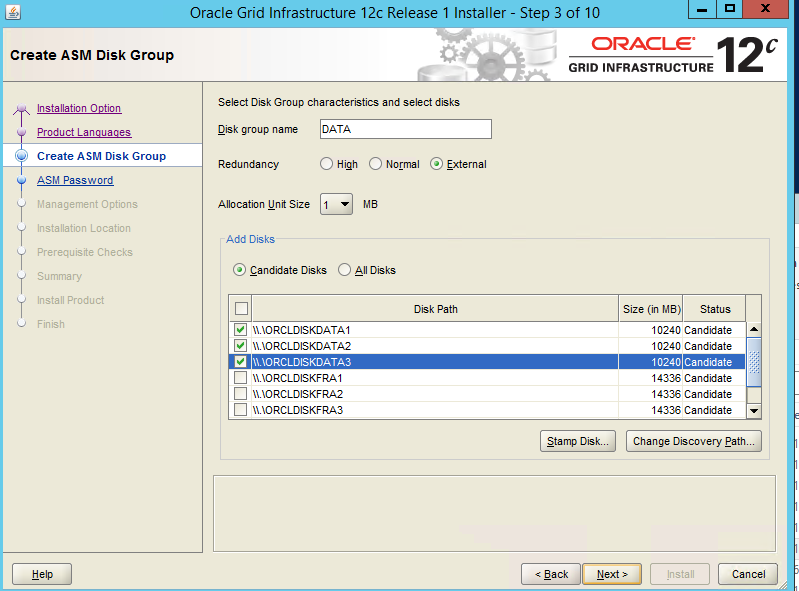Go to ASM Password step
This screenshot has height=591, width=799.
pyautogui.click(x=75, y=180)
